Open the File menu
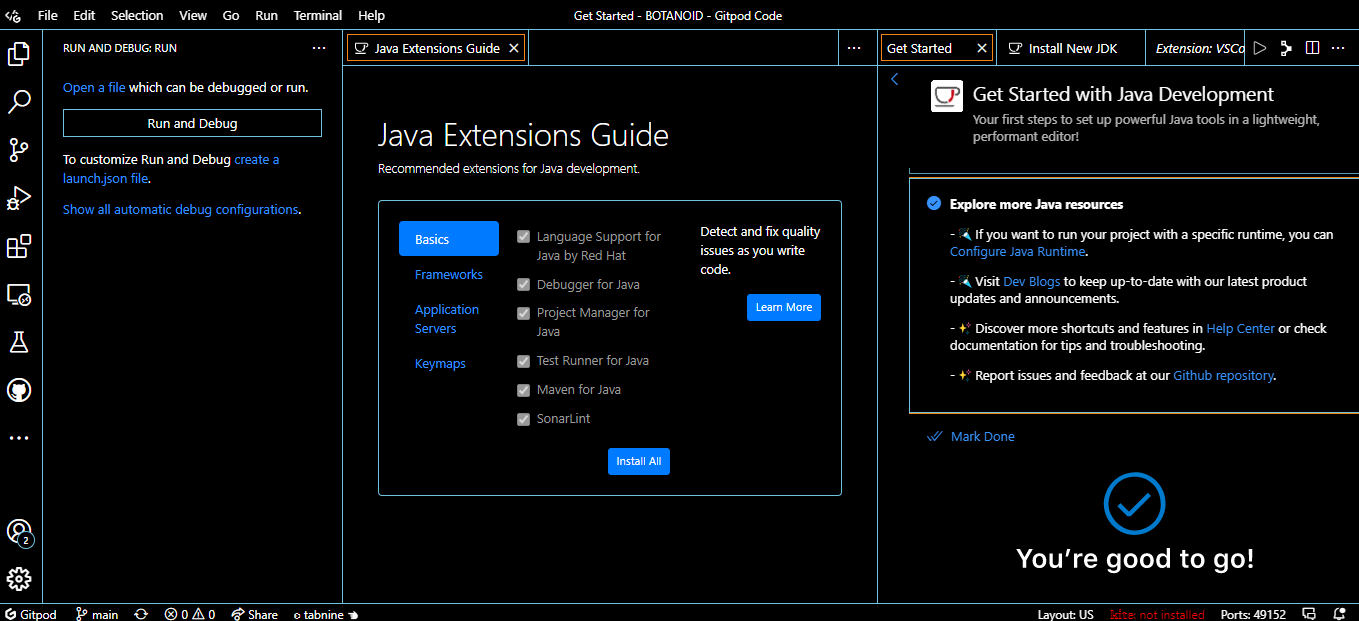1359x621 pixels. [48, 16]
